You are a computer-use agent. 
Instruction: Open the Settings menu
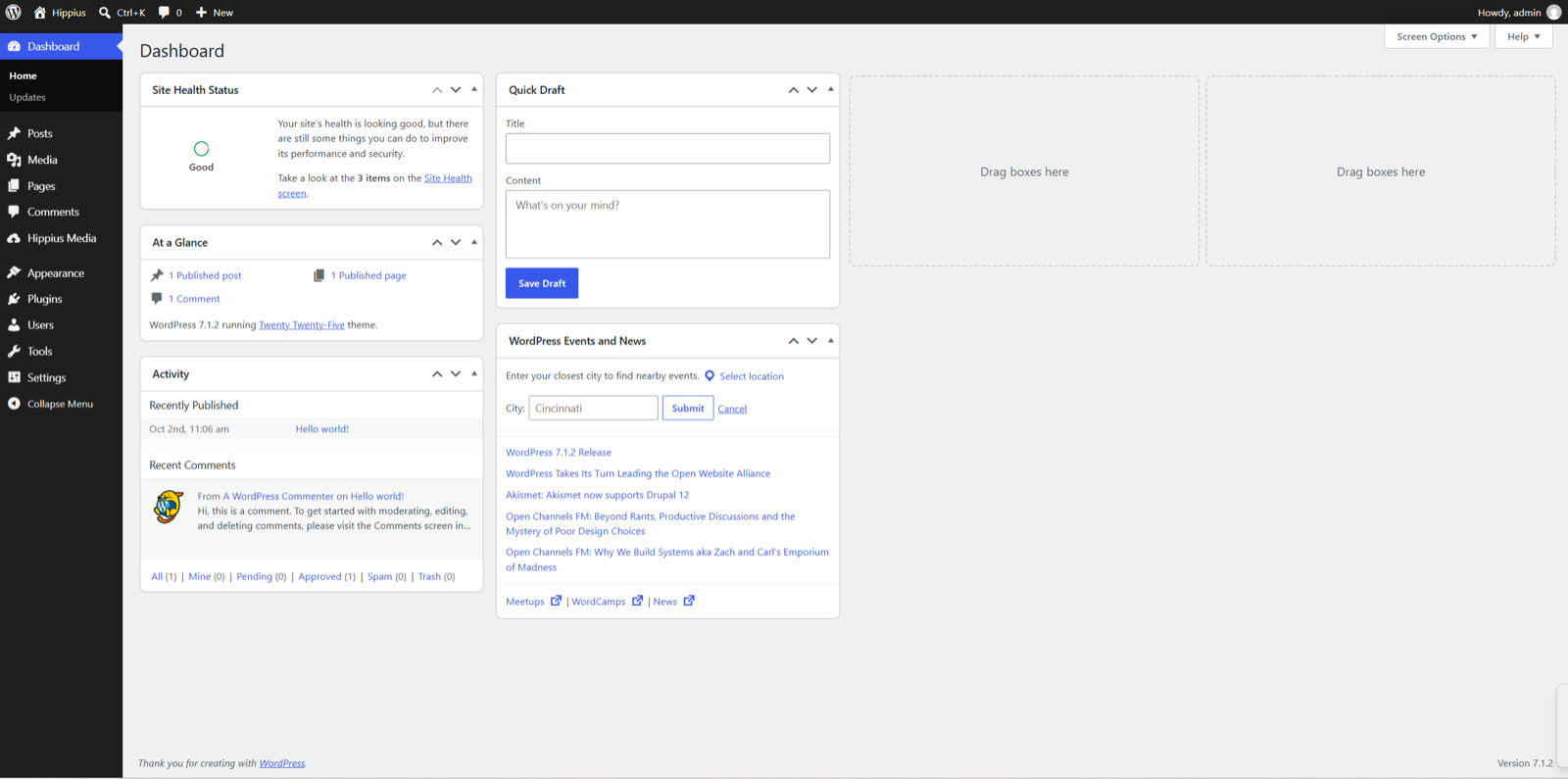61,377
